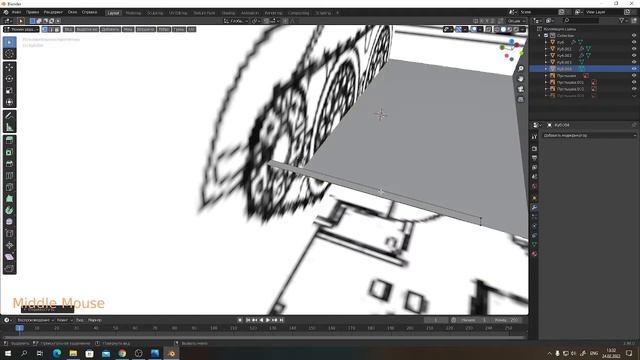Viewport: 640px width, 360px height.
Task: Click the outliner filter funnel icon
Action: coord(621,20)
